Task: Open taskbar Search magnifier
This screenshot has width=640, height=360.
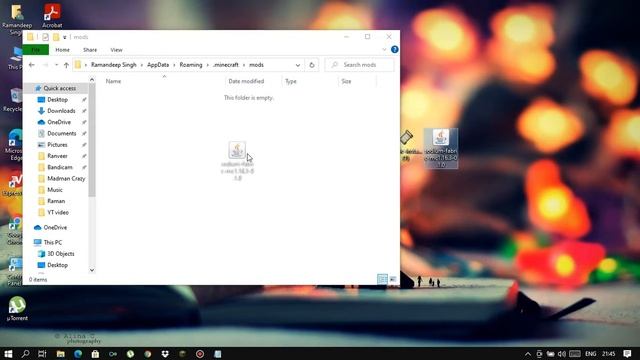Action: pyautogui.click(x=25, y=354)
